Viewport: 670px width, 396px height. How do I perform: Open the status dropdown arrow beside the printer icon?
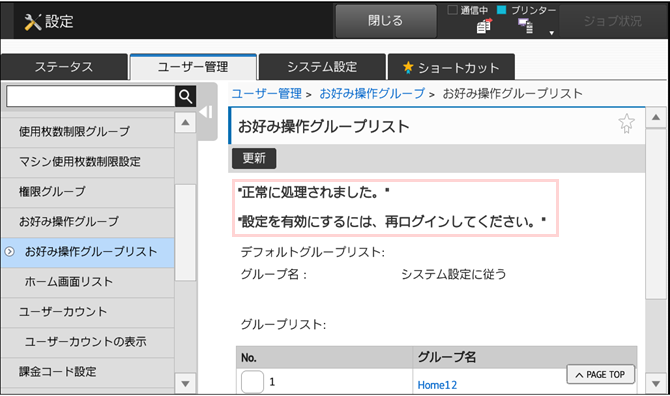pos(552,33)
